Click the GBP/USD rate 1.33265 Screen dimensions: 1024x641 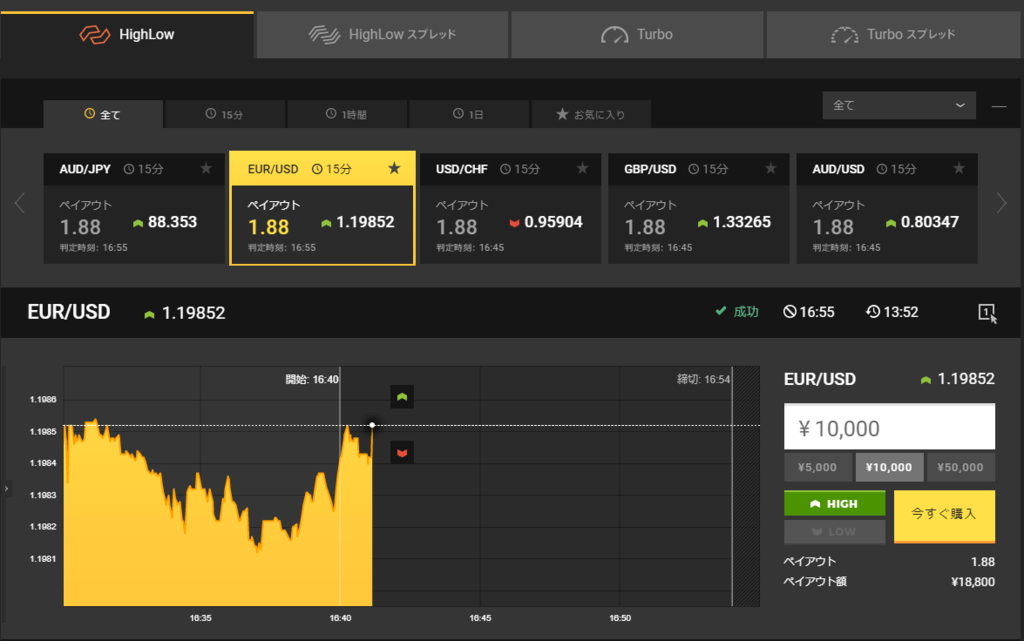pyautogui.click(x=742, y=222)
